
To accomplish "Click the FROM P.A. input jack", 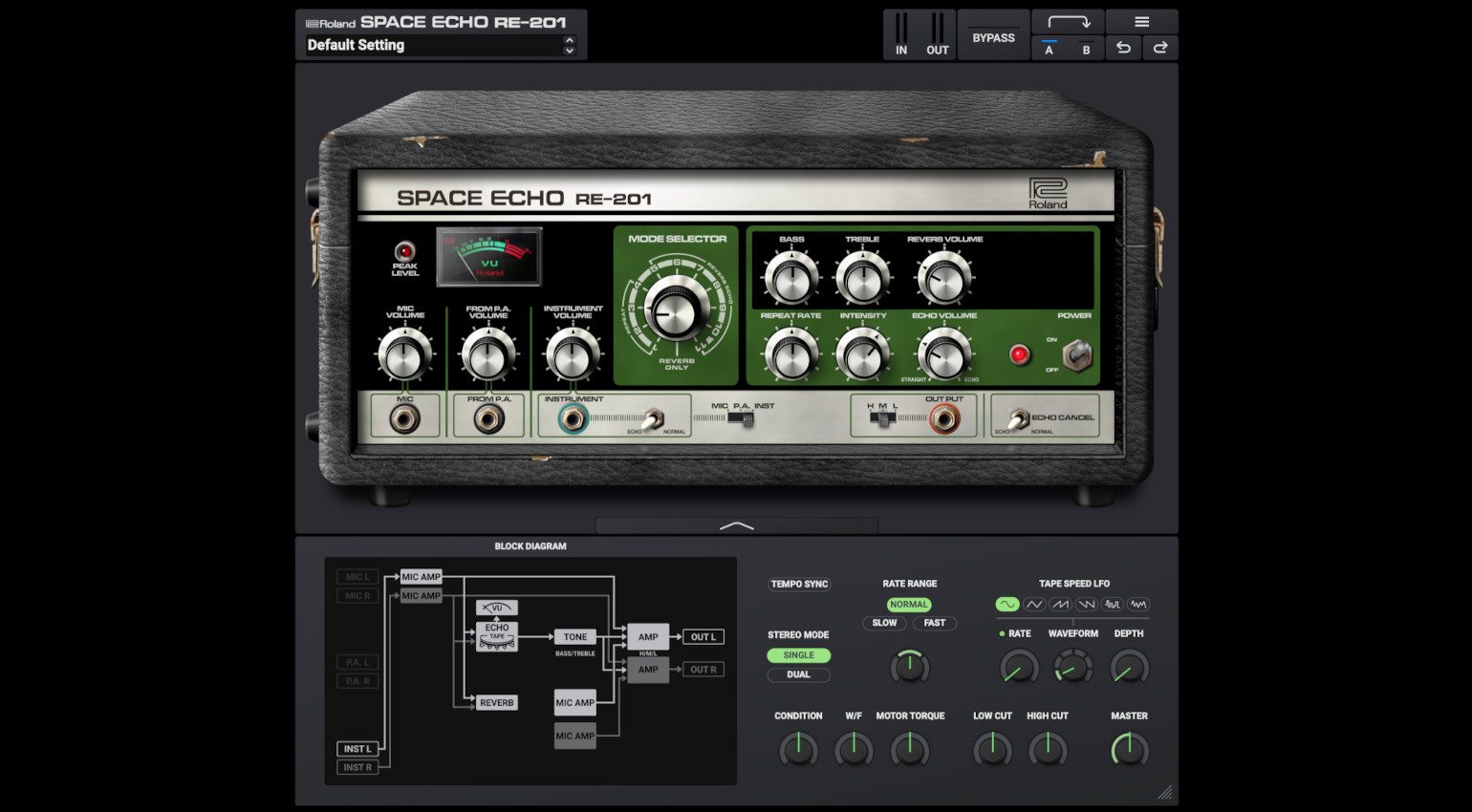I will coord(488,418).
